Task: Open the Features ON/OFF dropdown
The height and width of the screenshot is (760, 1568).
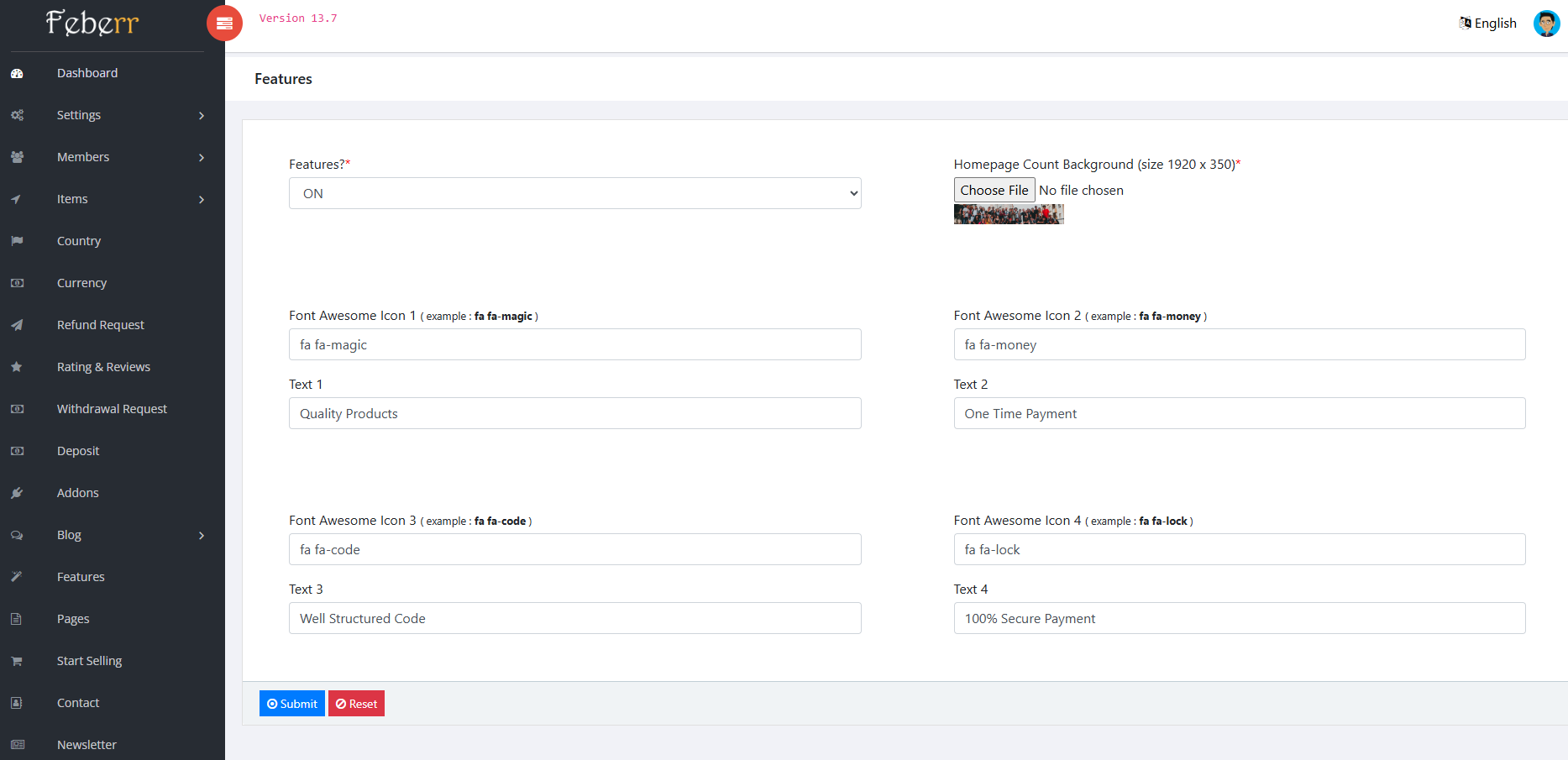Action: click(x=575, y=193)
